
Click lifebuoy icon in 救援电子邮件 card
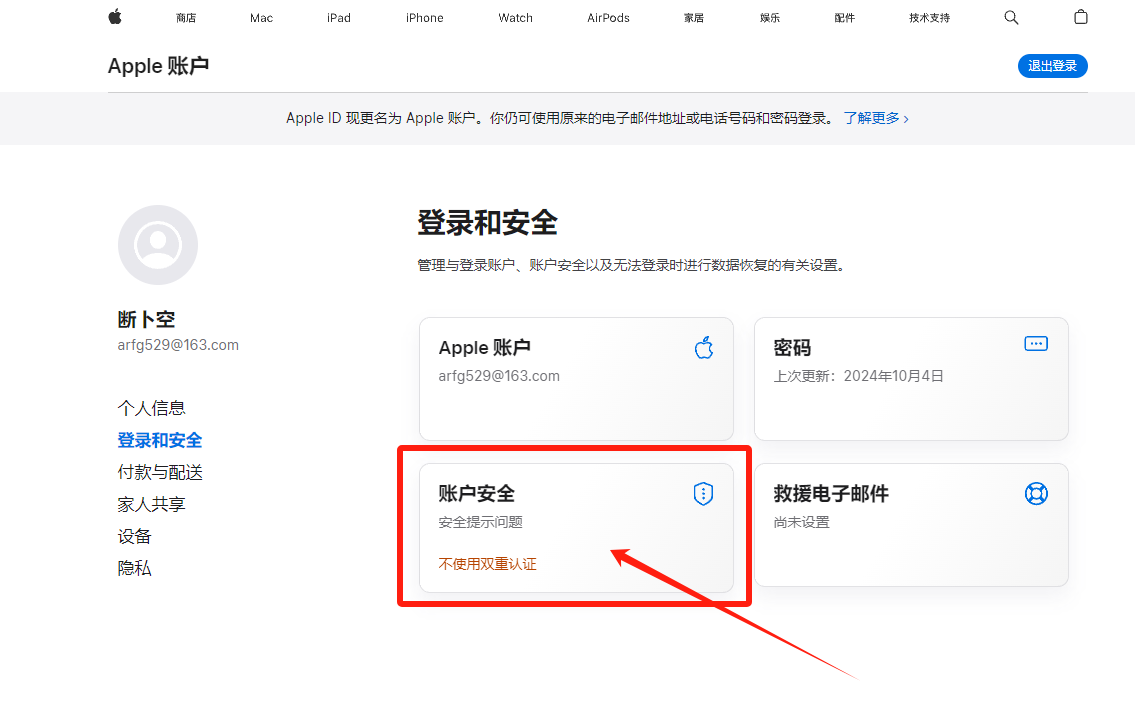point(1036,493)
